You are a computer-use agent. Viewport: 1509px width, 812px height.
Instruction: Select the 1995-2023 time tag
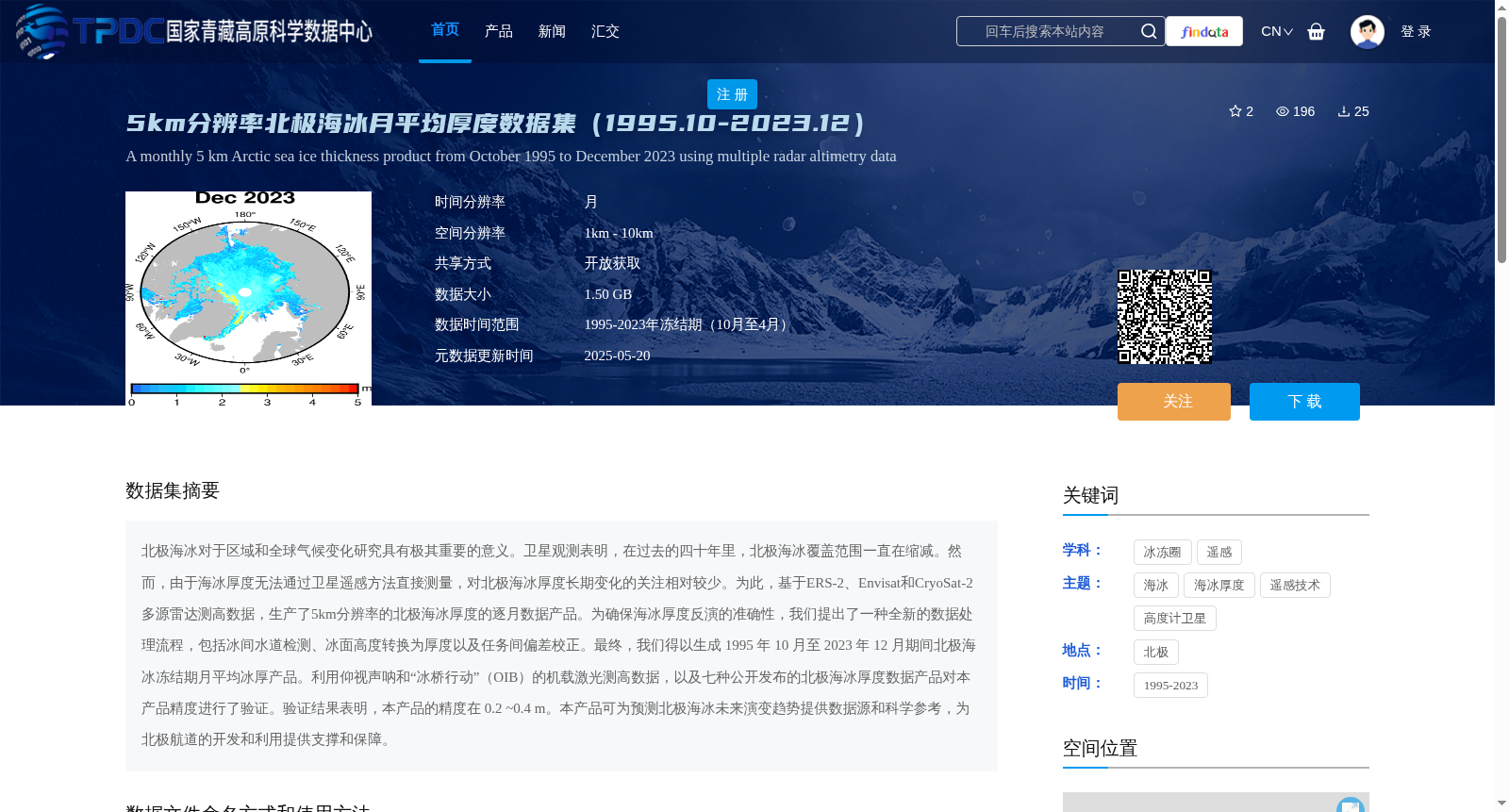click(1170, 686)
